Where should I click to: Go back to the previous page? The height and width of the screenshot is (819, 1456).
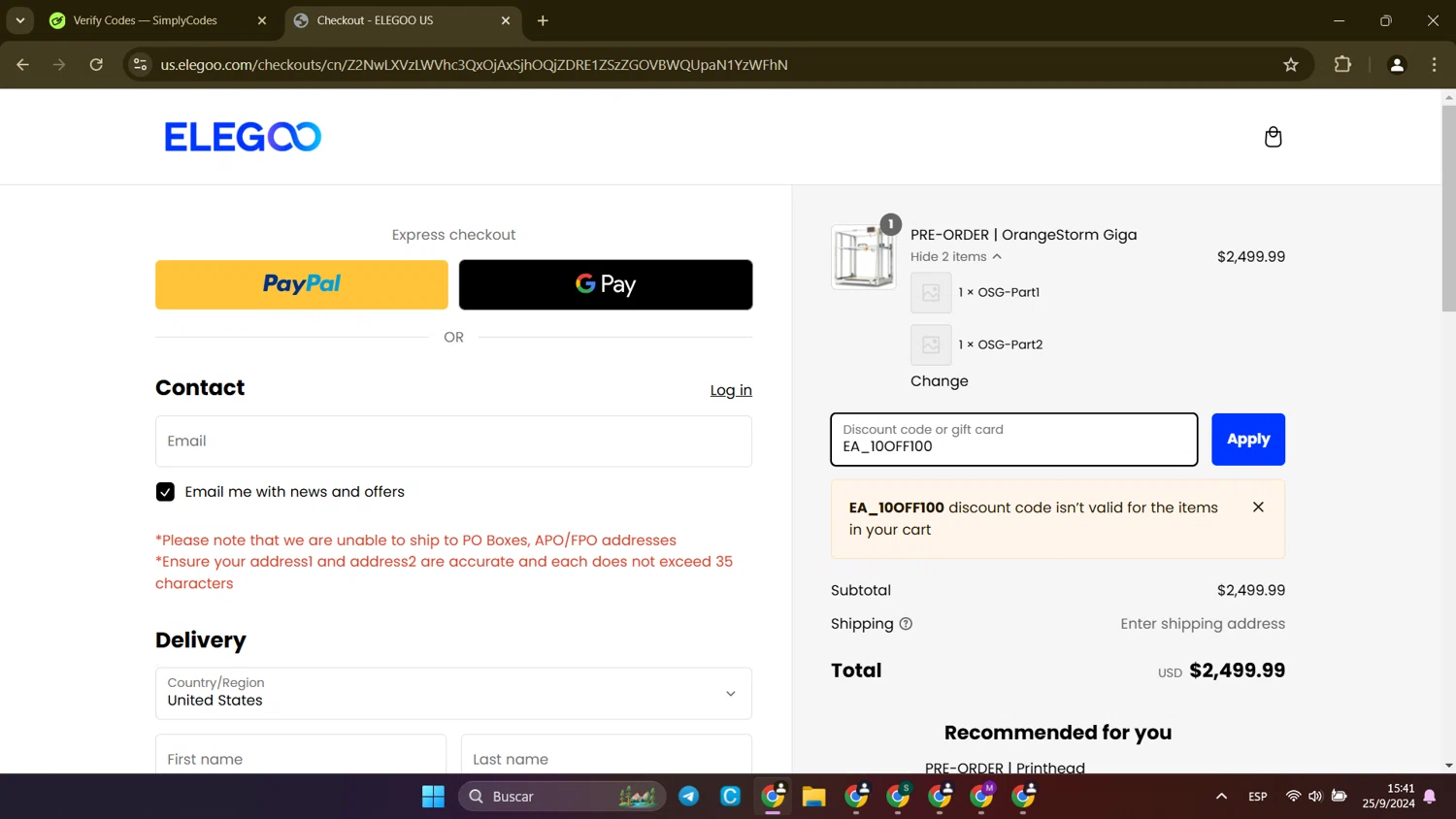(x=23, y=65)
